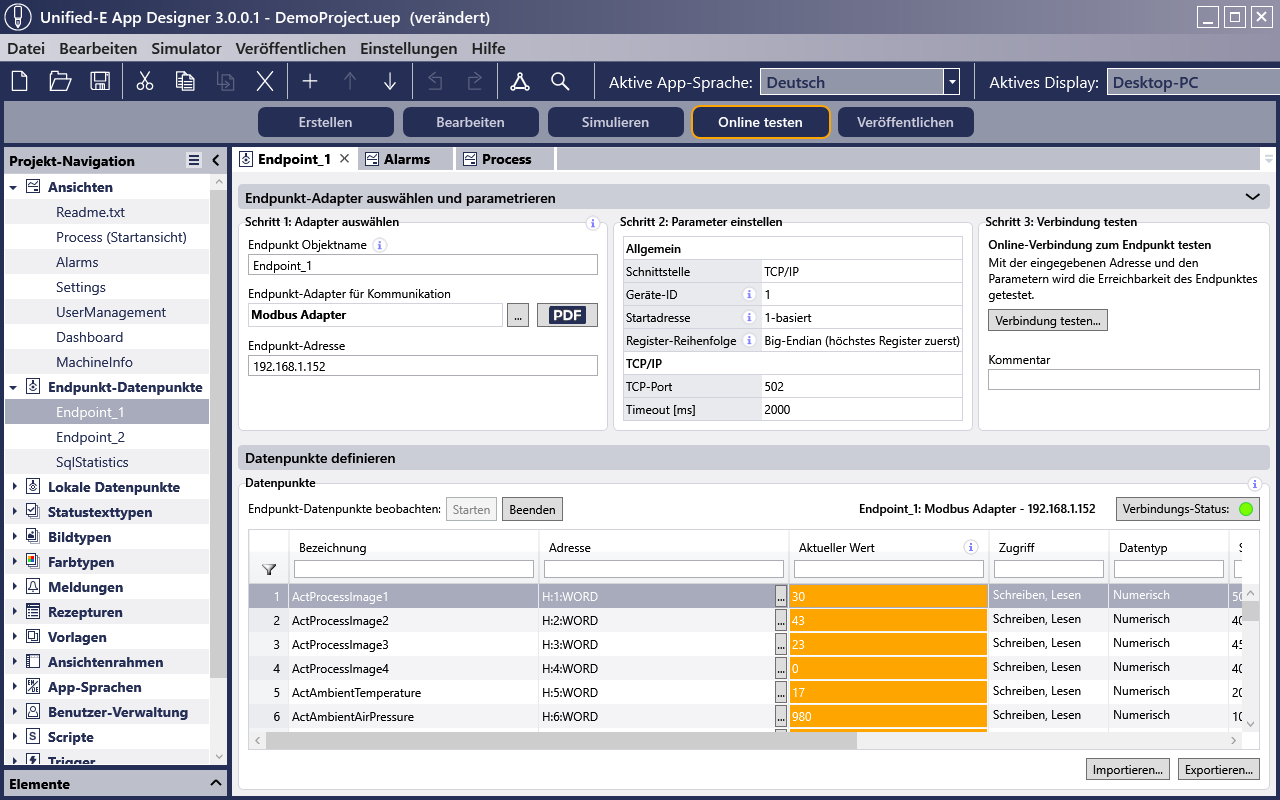Click the table filter funnel icon

coord(269,569)
